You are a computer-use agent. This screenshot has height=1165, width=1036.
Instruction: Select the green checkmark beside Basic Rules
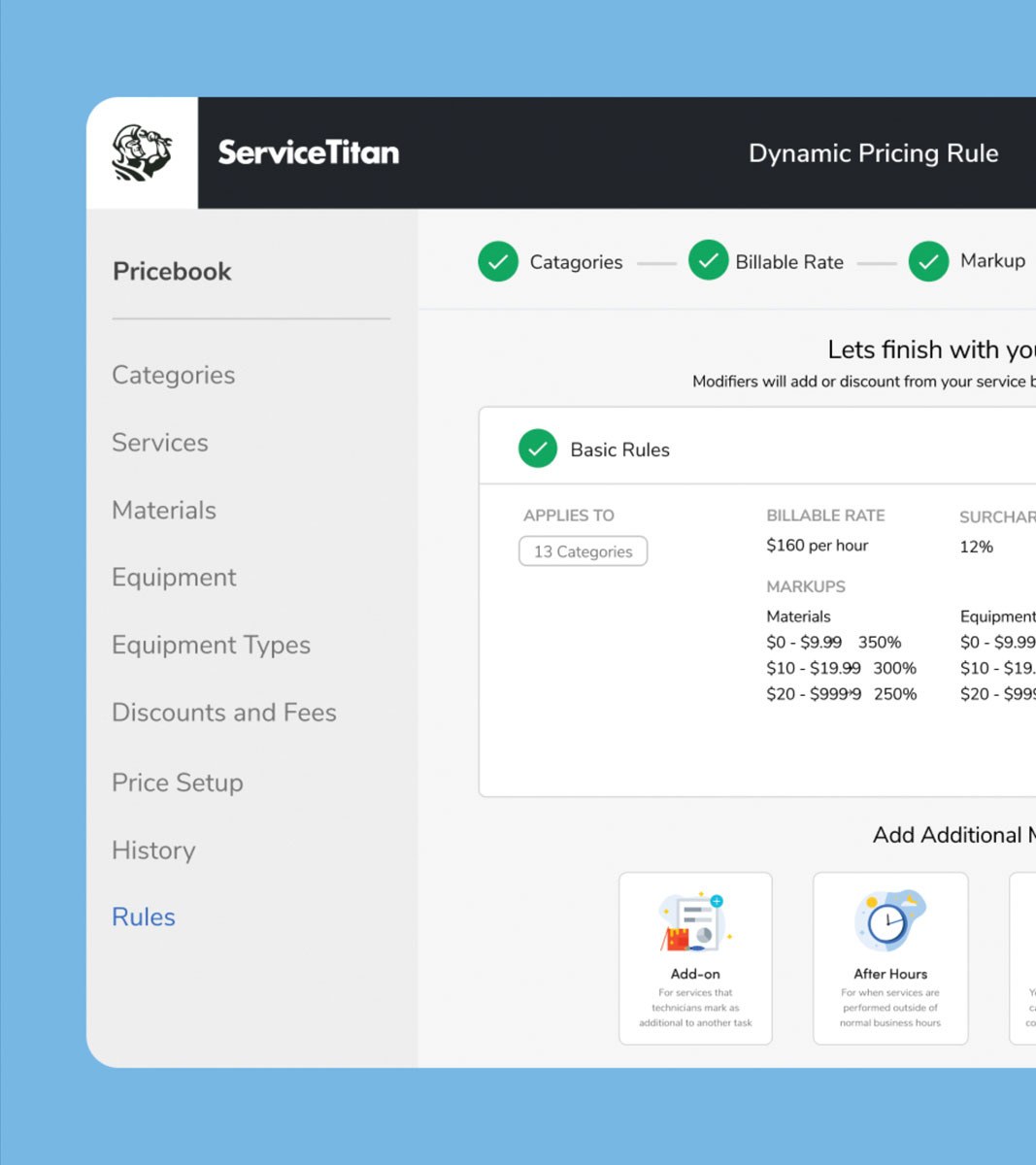tap(538, 449)
